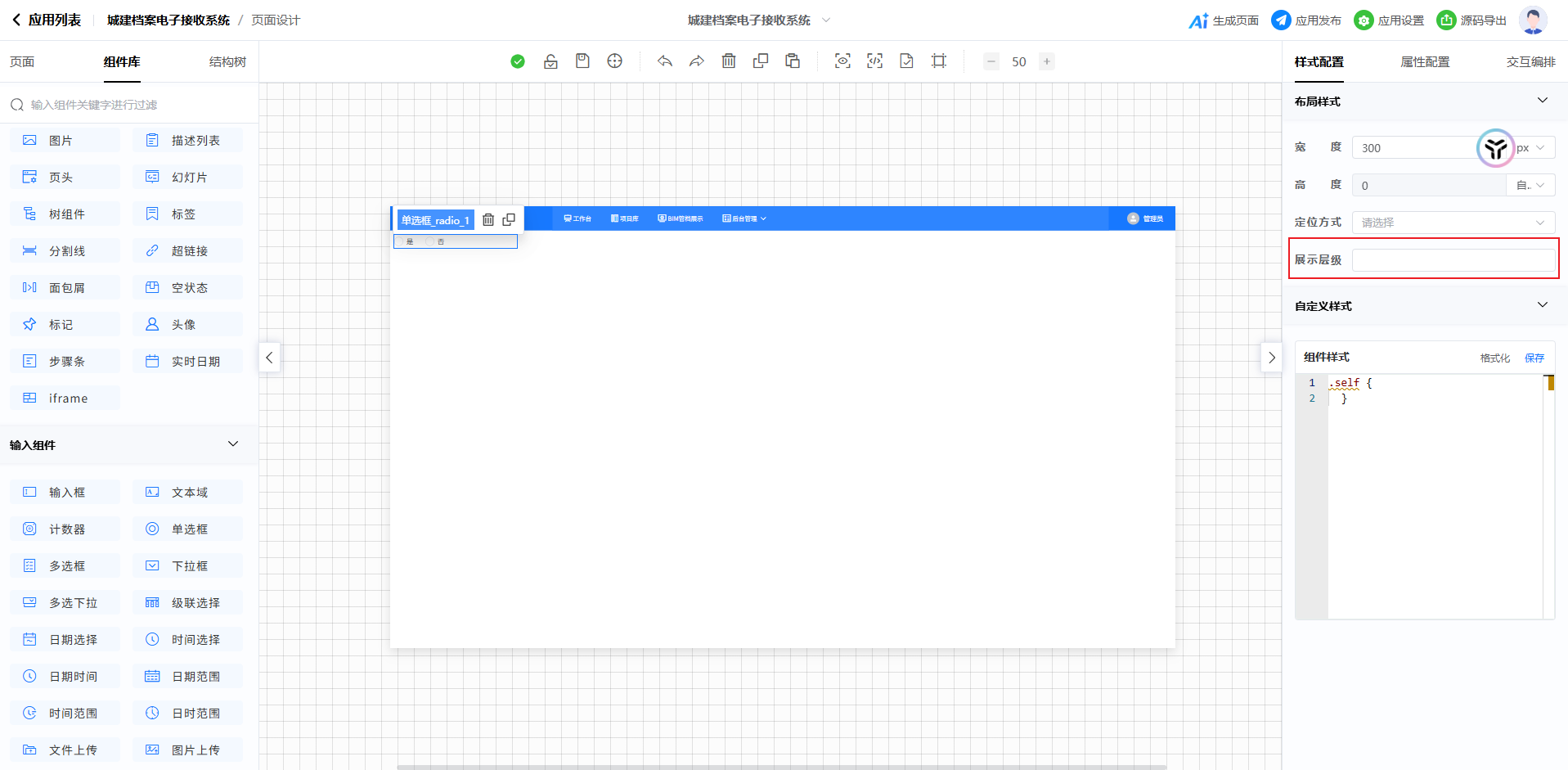
Task: Click the crosshair locate icon in toolbar
Action: point(614,61)
